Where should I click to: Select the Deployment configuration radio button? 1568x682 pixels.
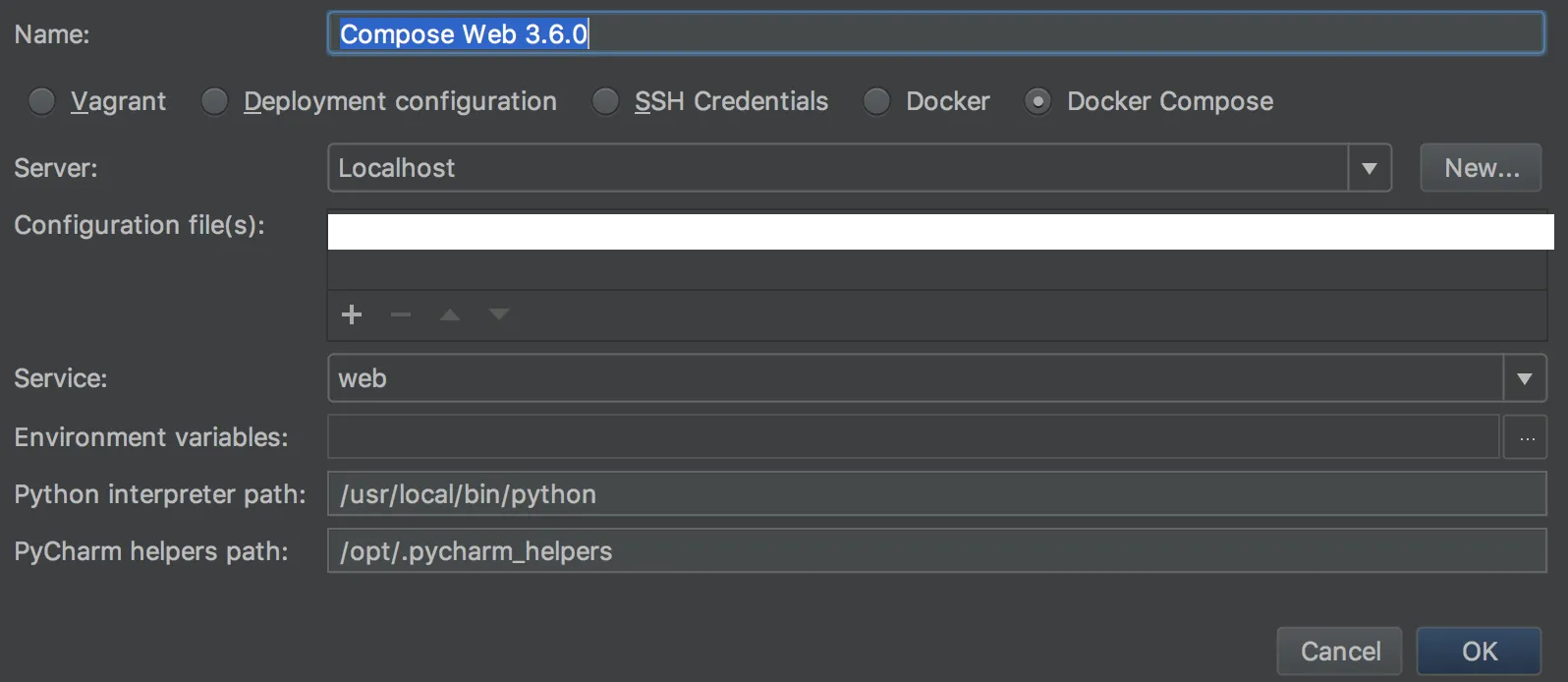214,101
